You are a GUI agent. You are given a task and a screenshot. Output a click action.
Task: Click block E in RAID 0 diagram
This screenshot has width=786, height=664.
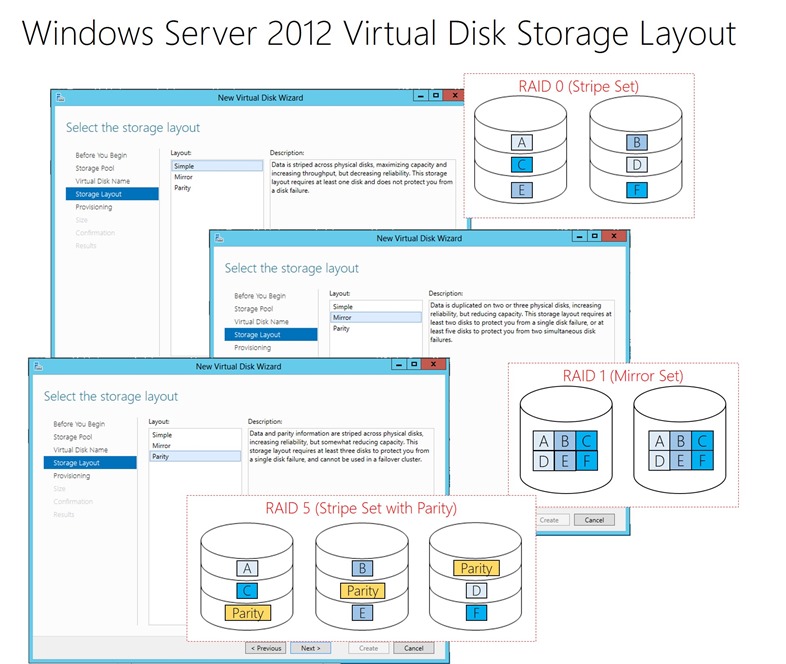(x=521, y=190)
